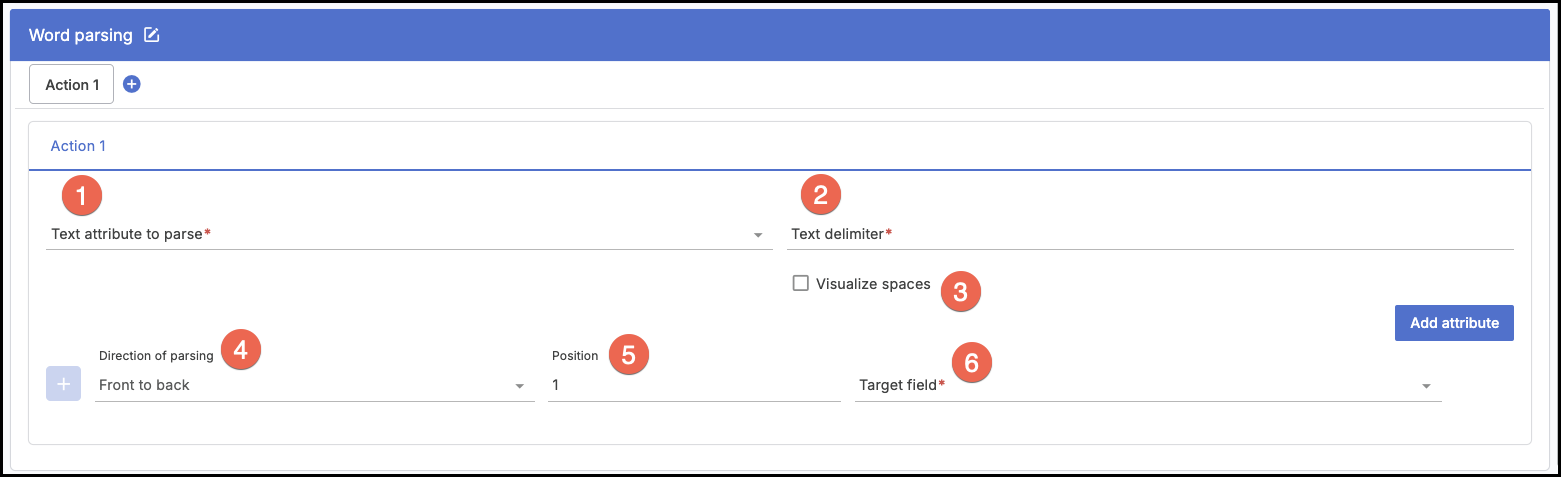Image resolution: width=1561 pixels, height=477 pixels.
Task: Click the red numbered marker 5
Action: 629,355
